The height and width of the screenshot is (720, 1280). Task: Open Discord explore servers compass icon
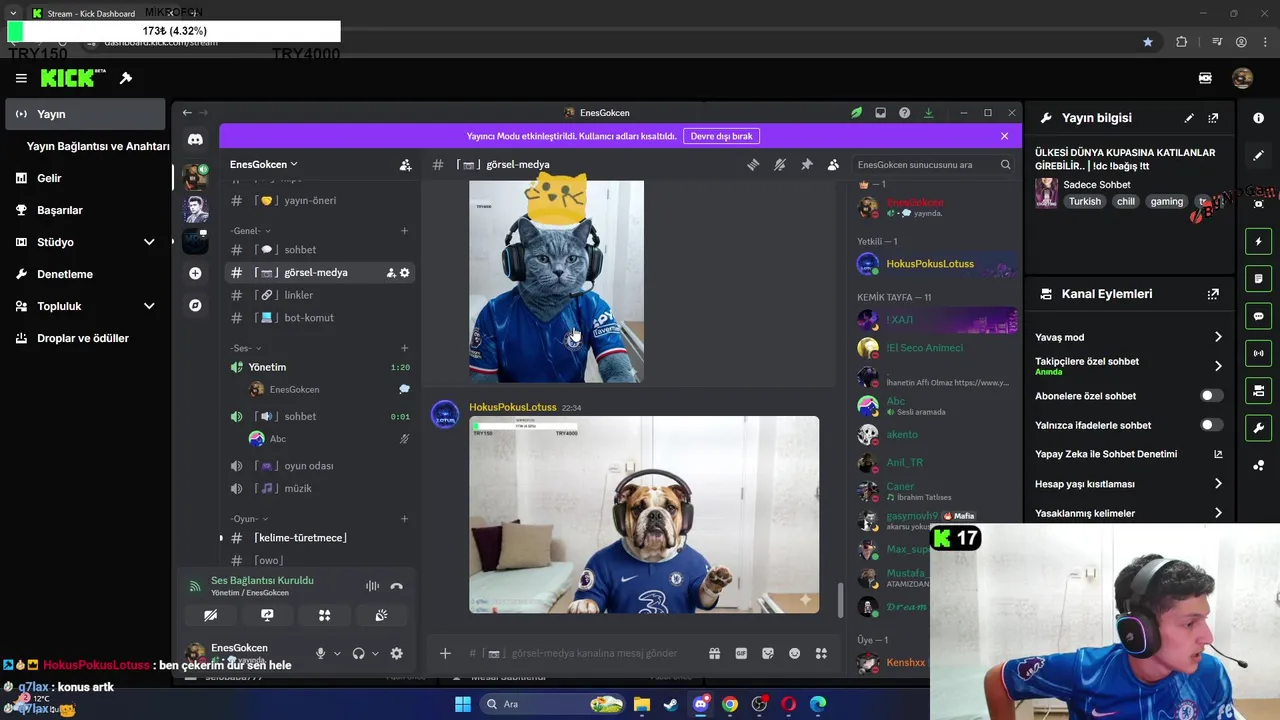(195, 305)
